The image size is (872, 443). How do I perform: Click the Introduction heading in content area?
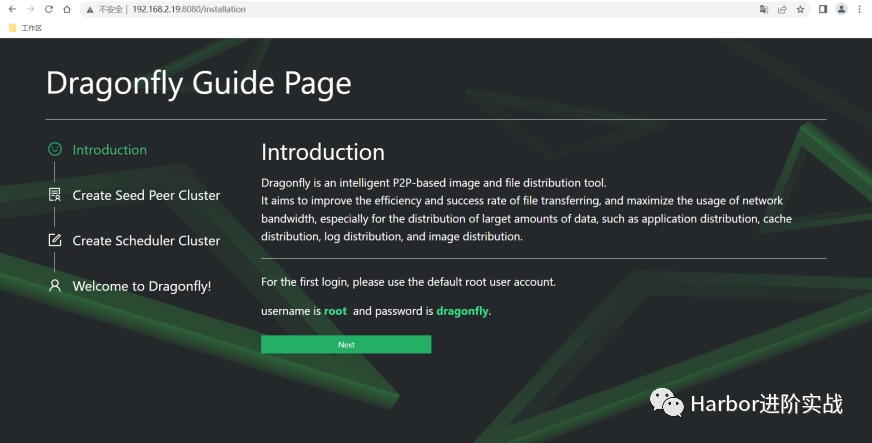323,152
